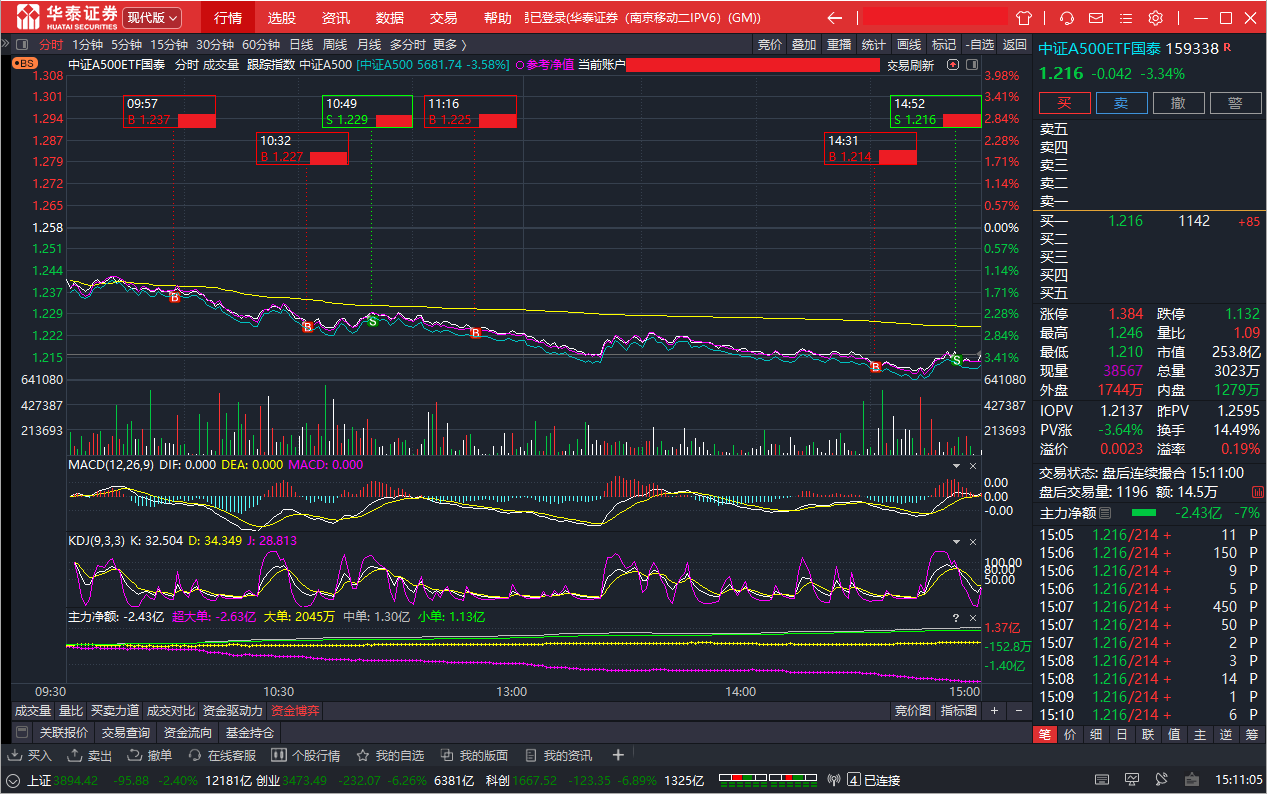Click the connection signal icon

pos(835,779)
